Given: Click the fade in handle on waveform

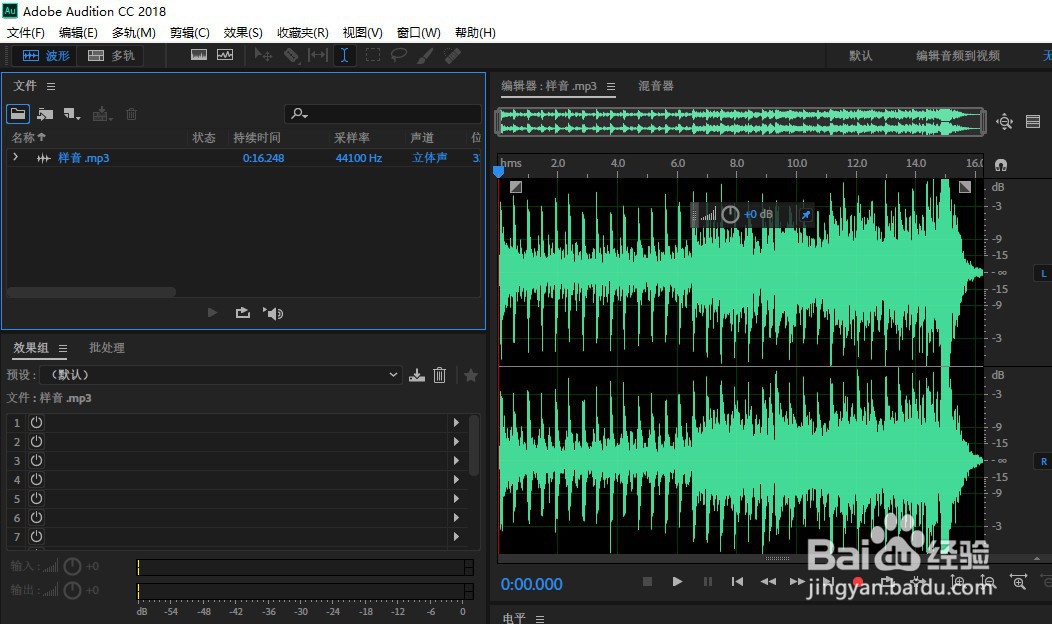Looking at the screenshot, I should tap(515, 187).
